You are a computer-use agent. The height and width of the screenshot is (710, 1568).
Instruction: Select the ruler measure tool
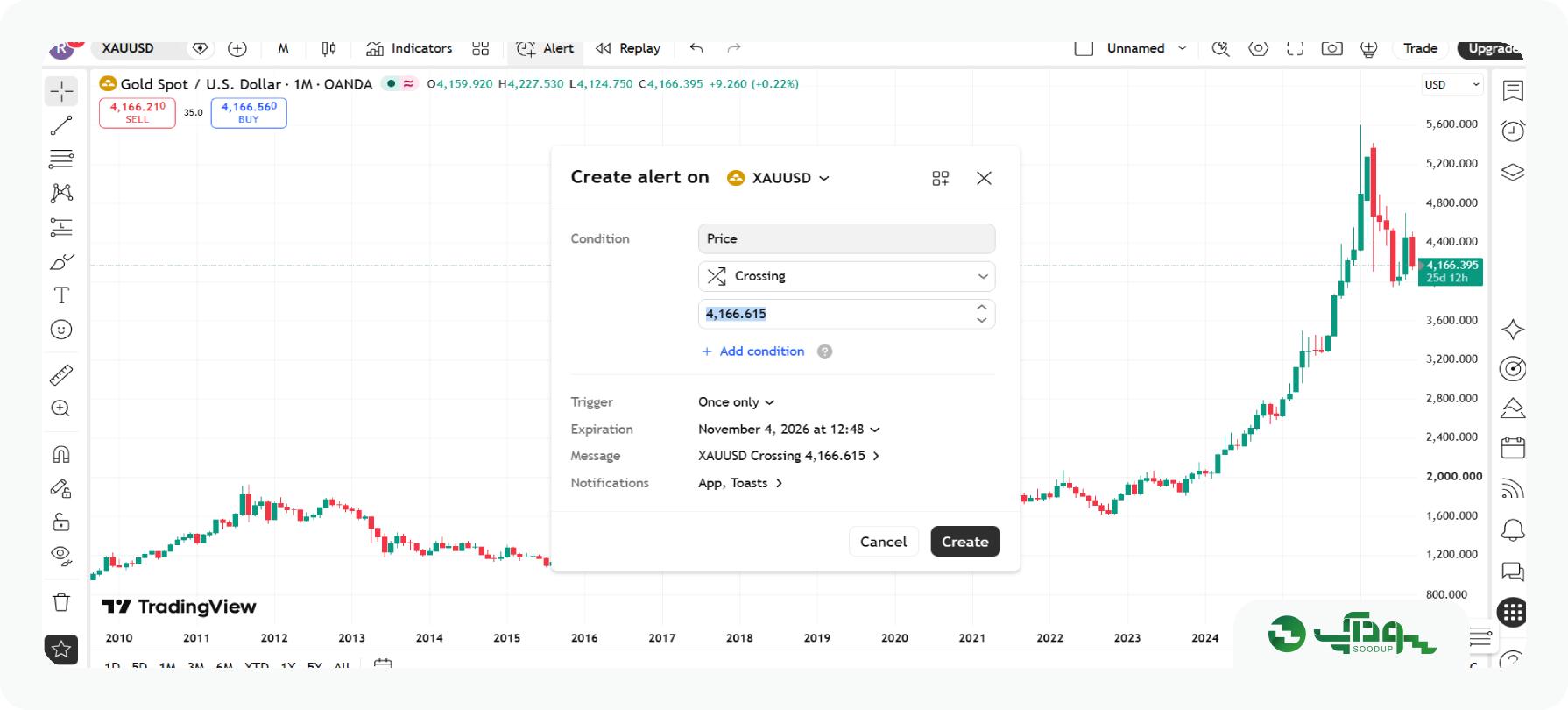click(61, 374)
